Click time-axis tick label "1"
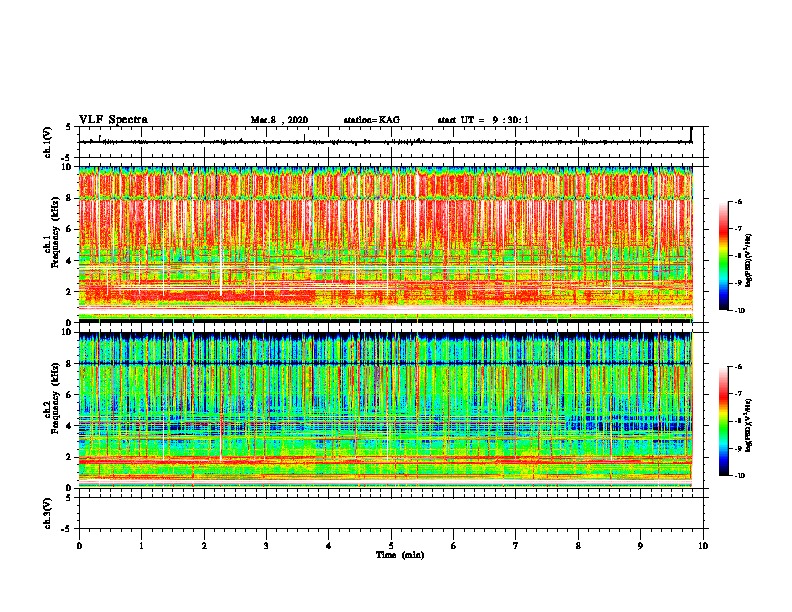 (x=141, y=546)
